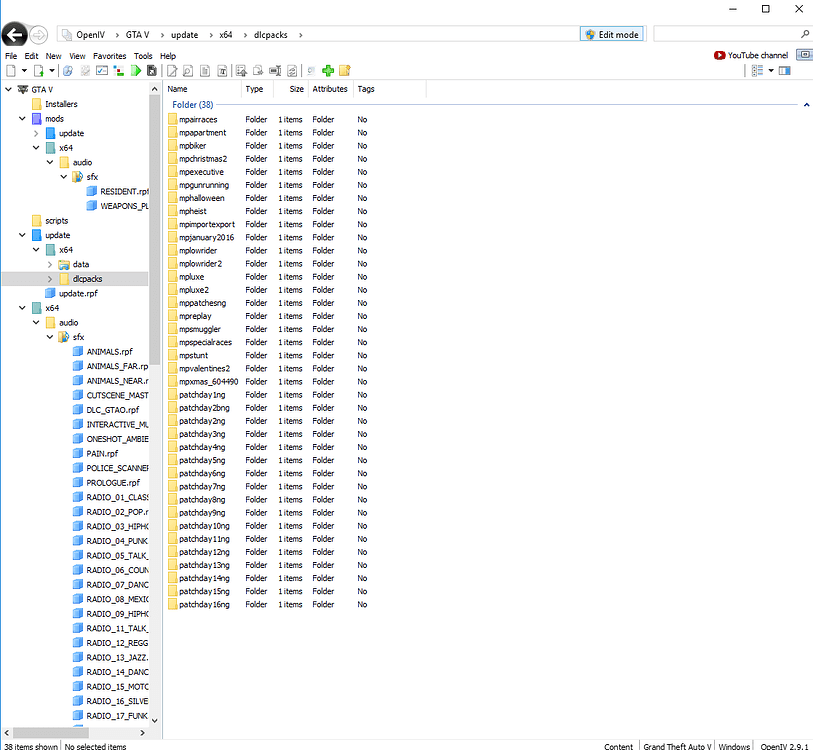Click the green plus toolbar icon

[x=328, y=71]
